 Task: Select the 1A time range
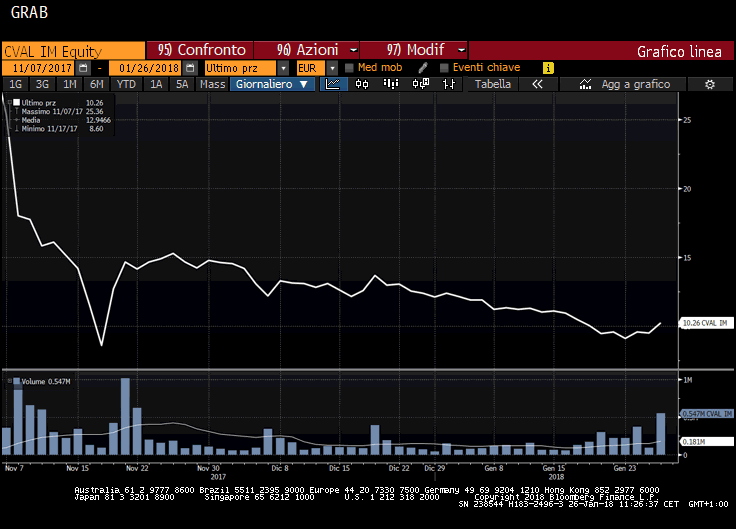pos(156,84)
